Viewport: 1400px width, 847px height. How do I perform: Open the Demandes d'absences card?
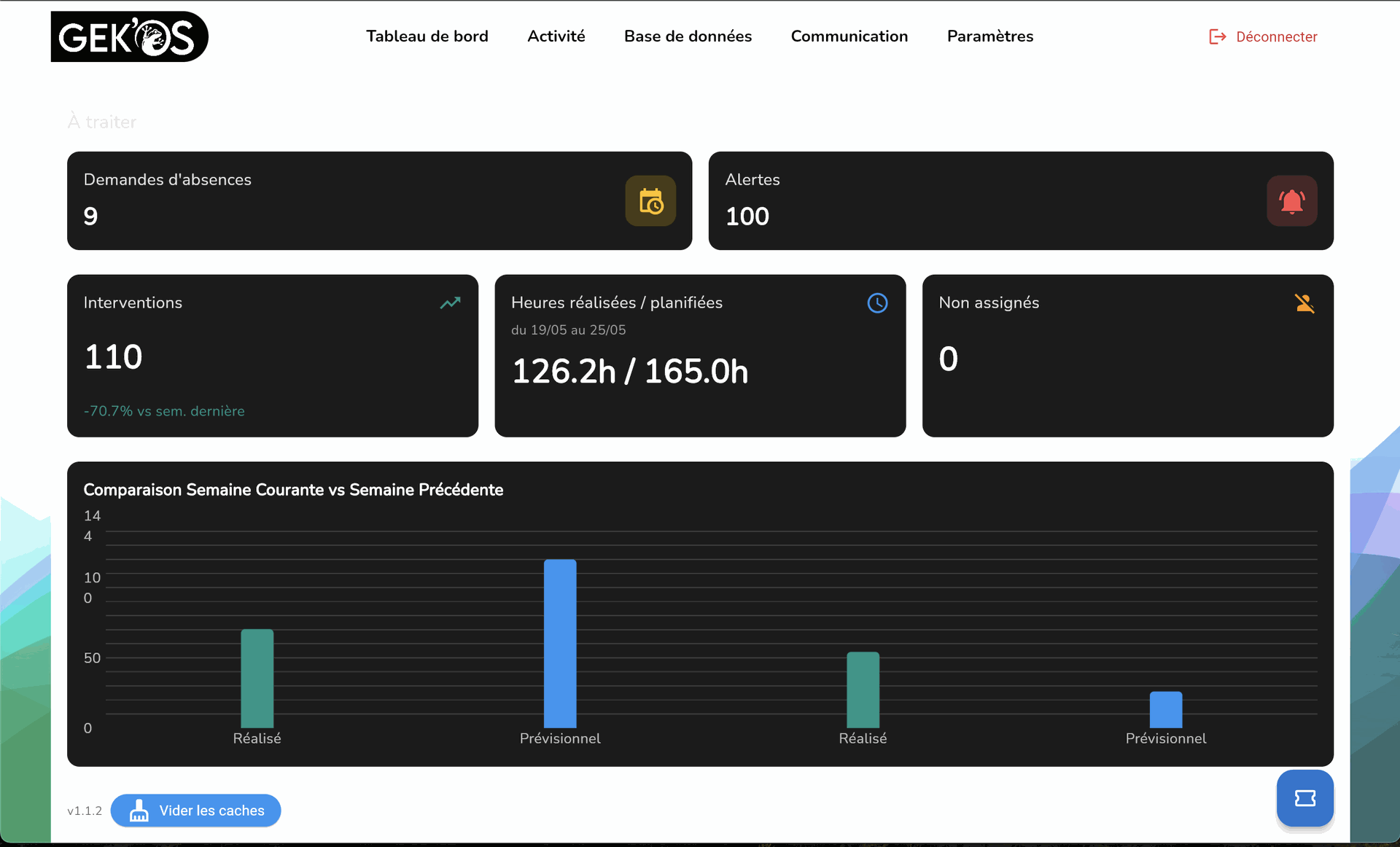350,201
